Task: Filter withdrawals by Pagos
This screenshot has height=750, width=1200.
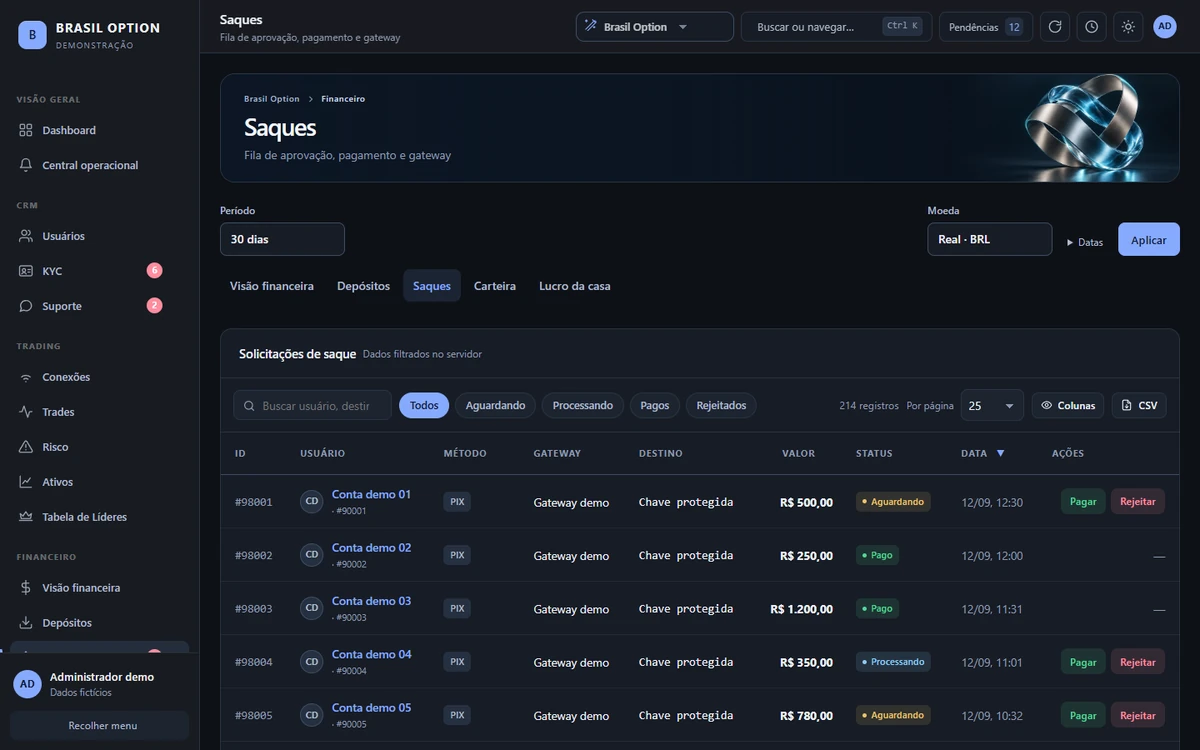Action: pyautogui.click(x=655, y=405)
